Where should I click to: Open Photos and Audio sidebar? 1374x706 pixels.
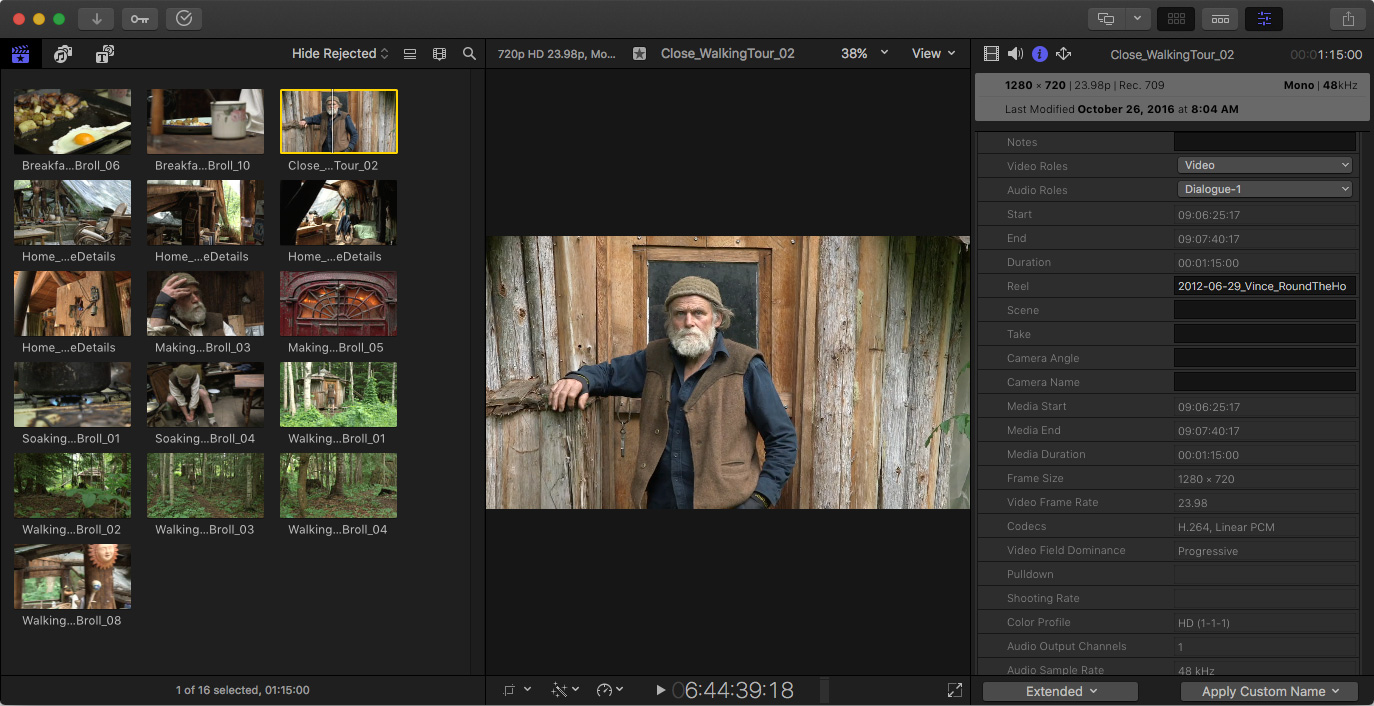(63, 54)
